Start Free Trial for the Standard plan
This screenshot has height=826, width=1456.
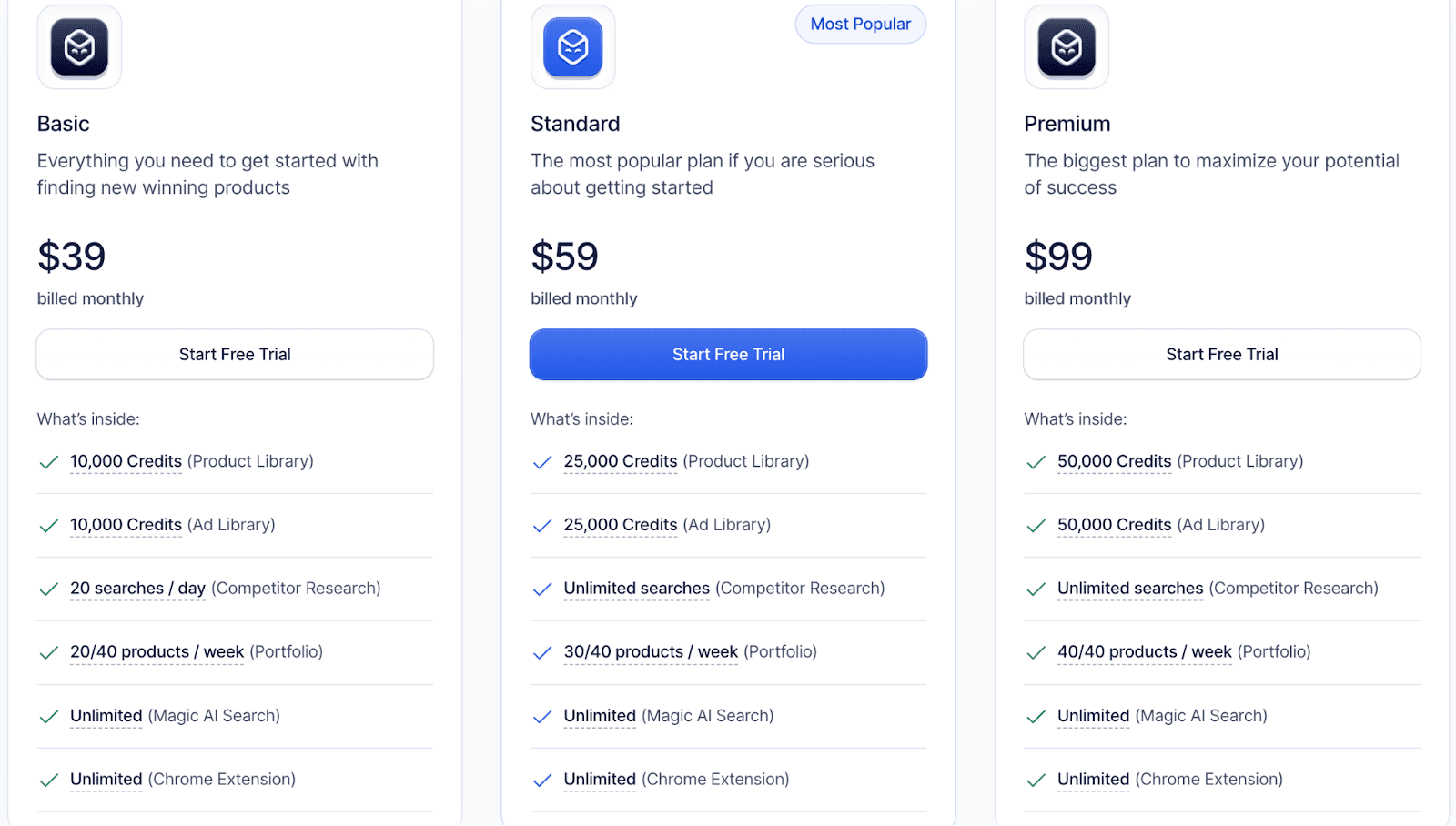pos(728,354)
